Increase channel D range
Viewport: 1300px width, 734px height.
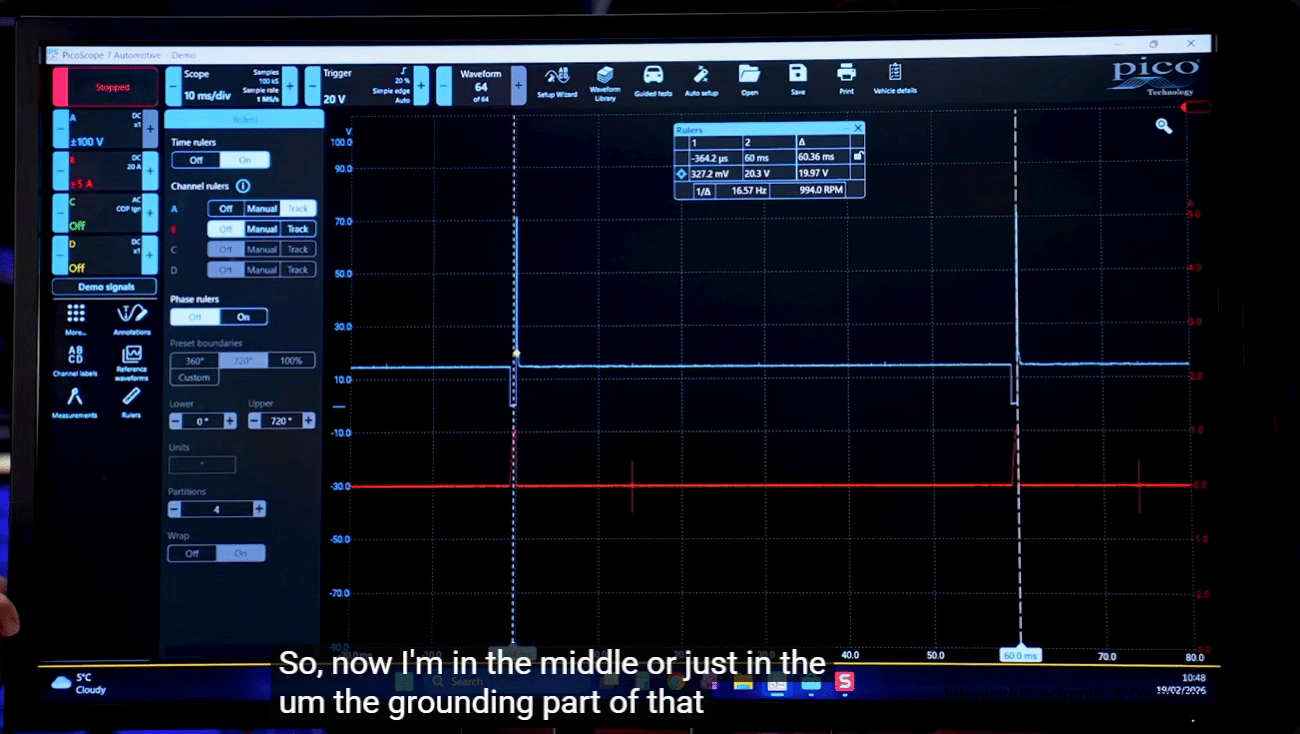point(150,255)
